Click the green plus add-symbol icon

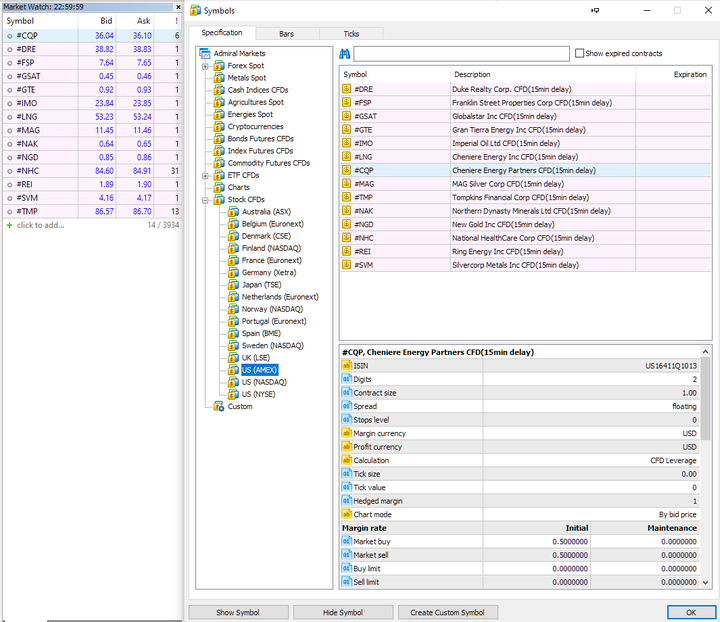(9, 225)
